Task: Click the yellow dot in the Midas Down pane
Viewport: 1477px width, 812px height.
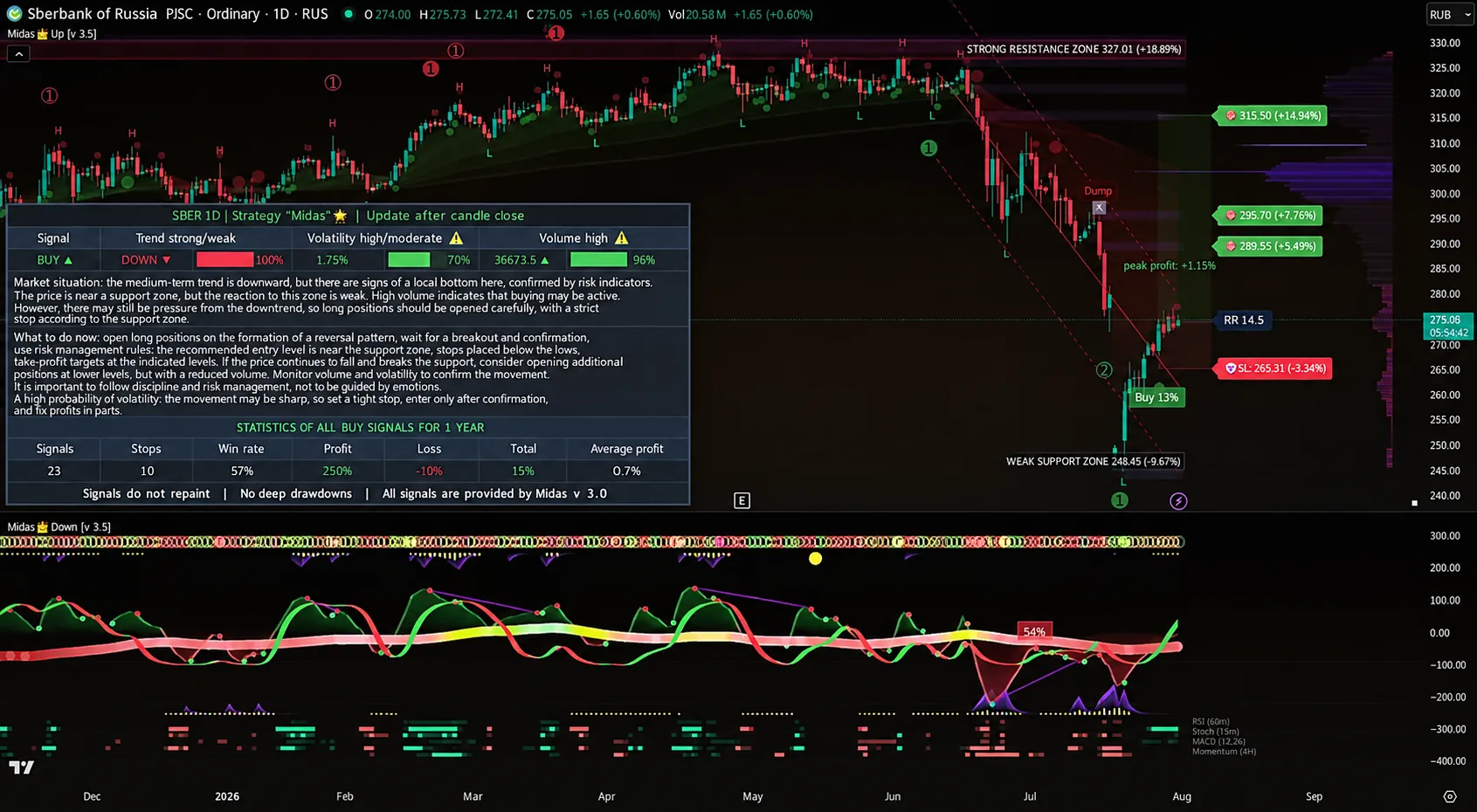Action: pyautogui.click(x=815, y=558)
